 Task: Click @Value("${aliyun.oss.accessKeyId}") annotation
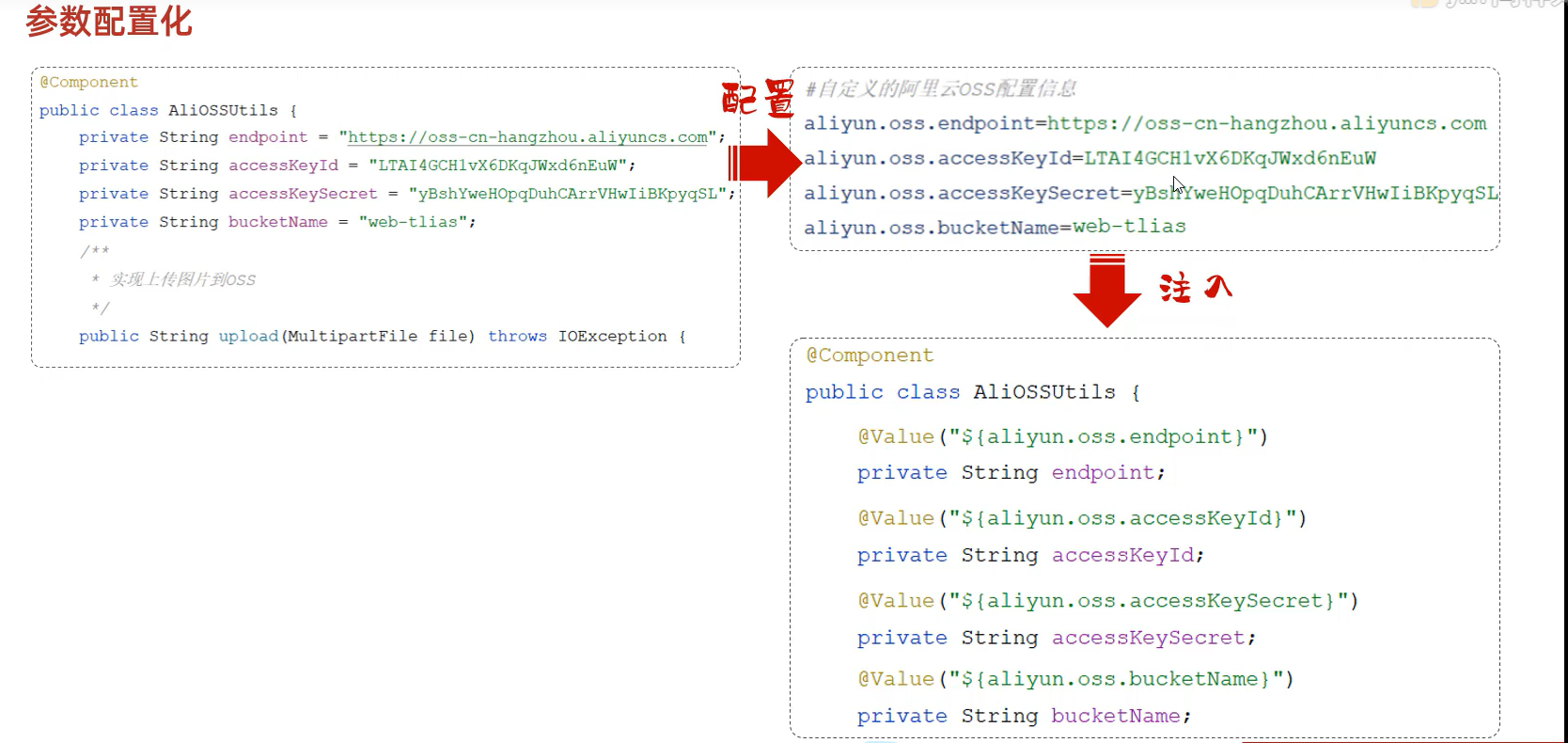1082,518
